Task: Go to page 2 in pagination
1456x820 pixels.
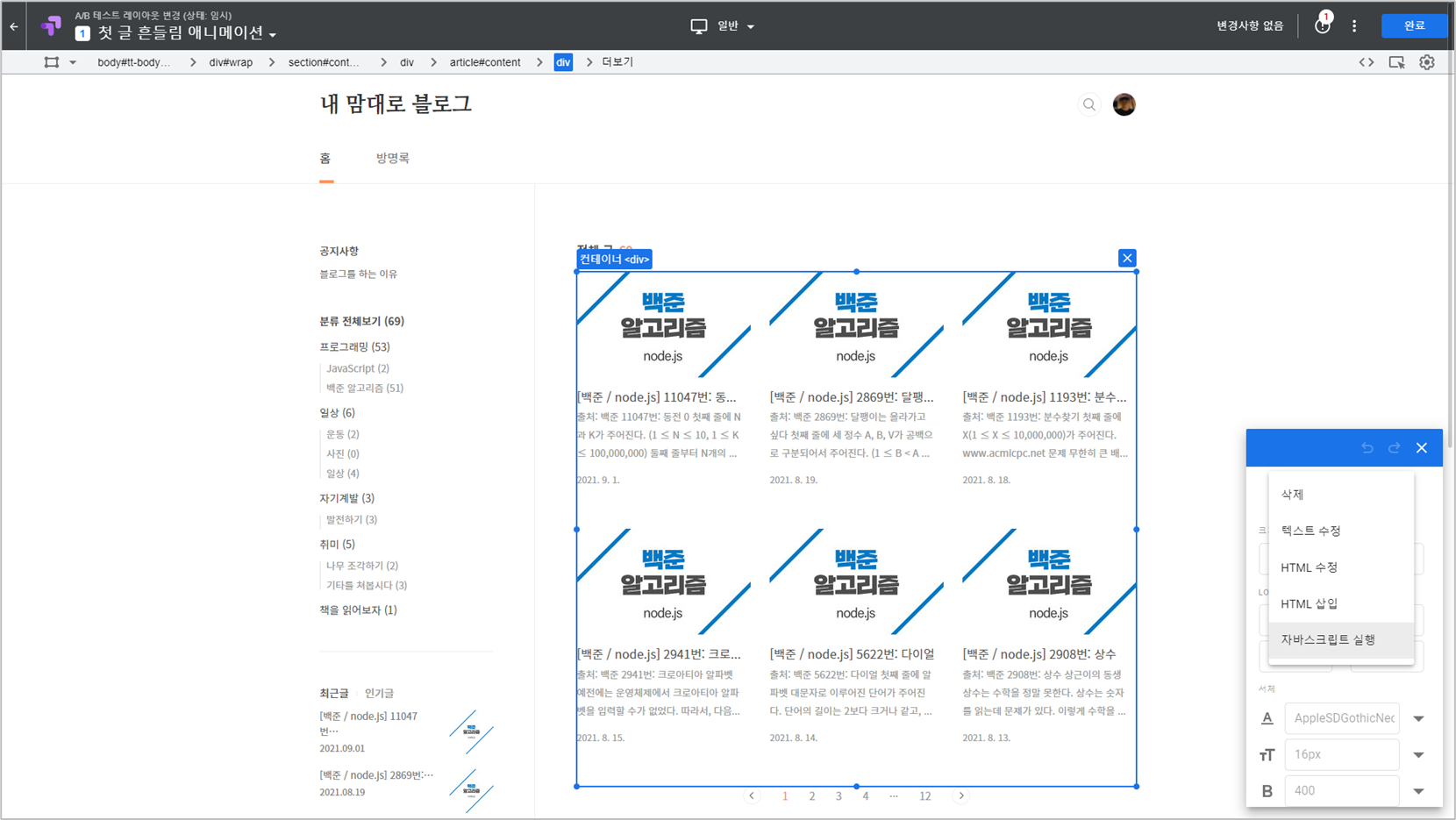Action: 812,796
